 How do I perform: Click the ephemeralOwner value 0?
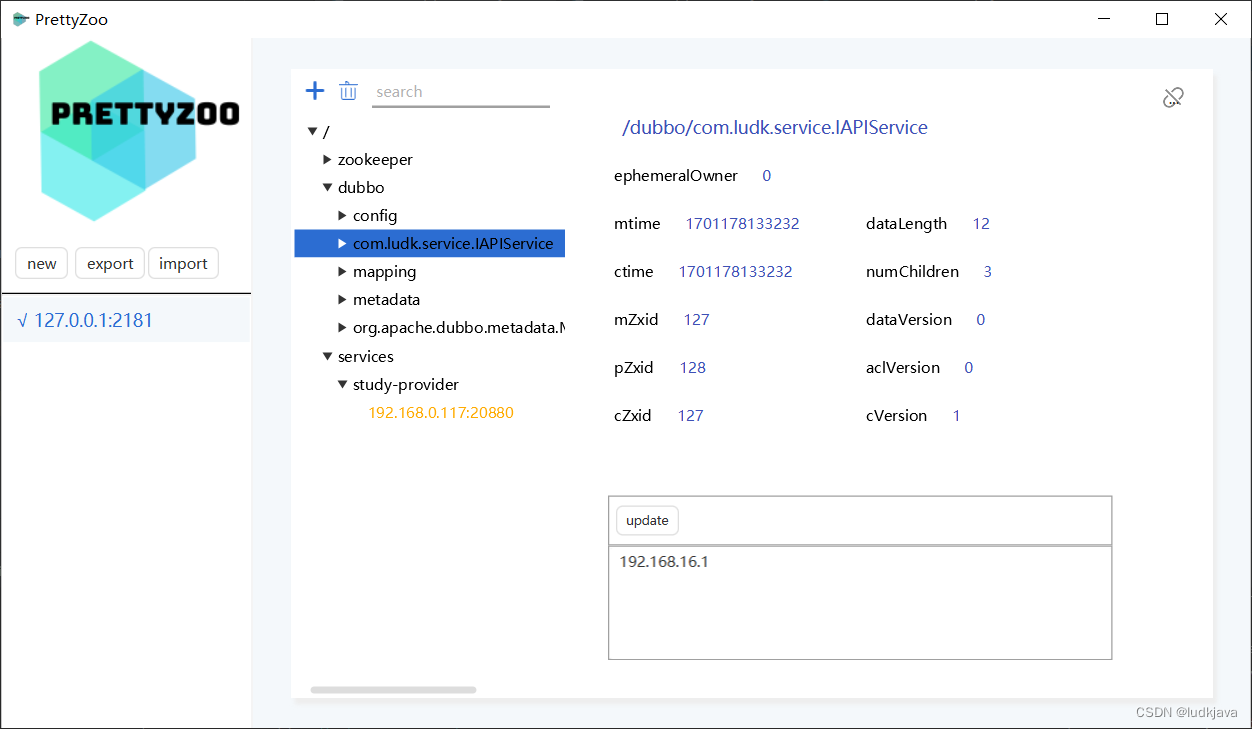pyautogui.click(x=767, y=175)
